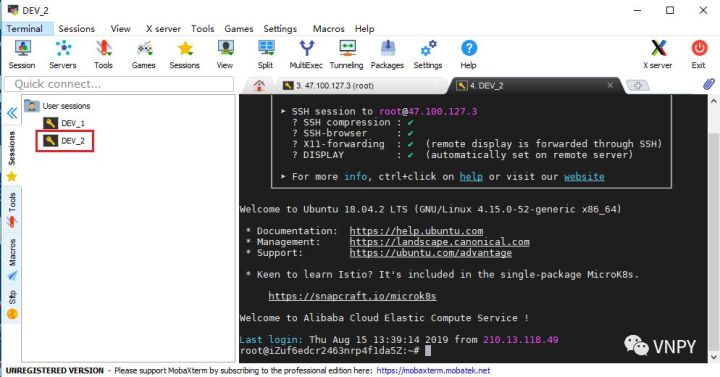The image size is (720, 377).
Task: Click the last login IP 210.13.118.49
Action: click(521, 340)
